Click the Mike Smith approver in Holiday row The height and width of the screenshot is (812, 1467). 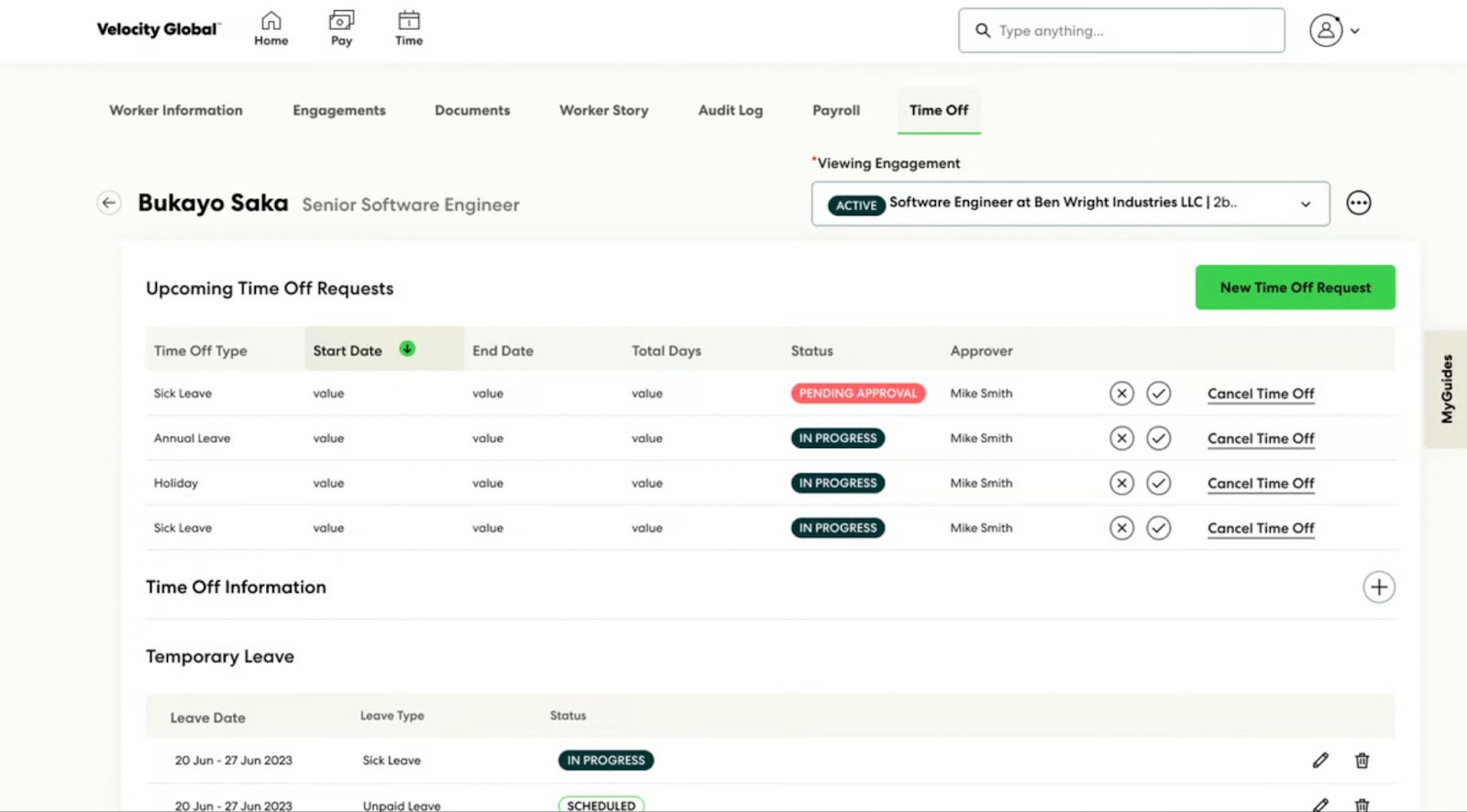point(981,483)
